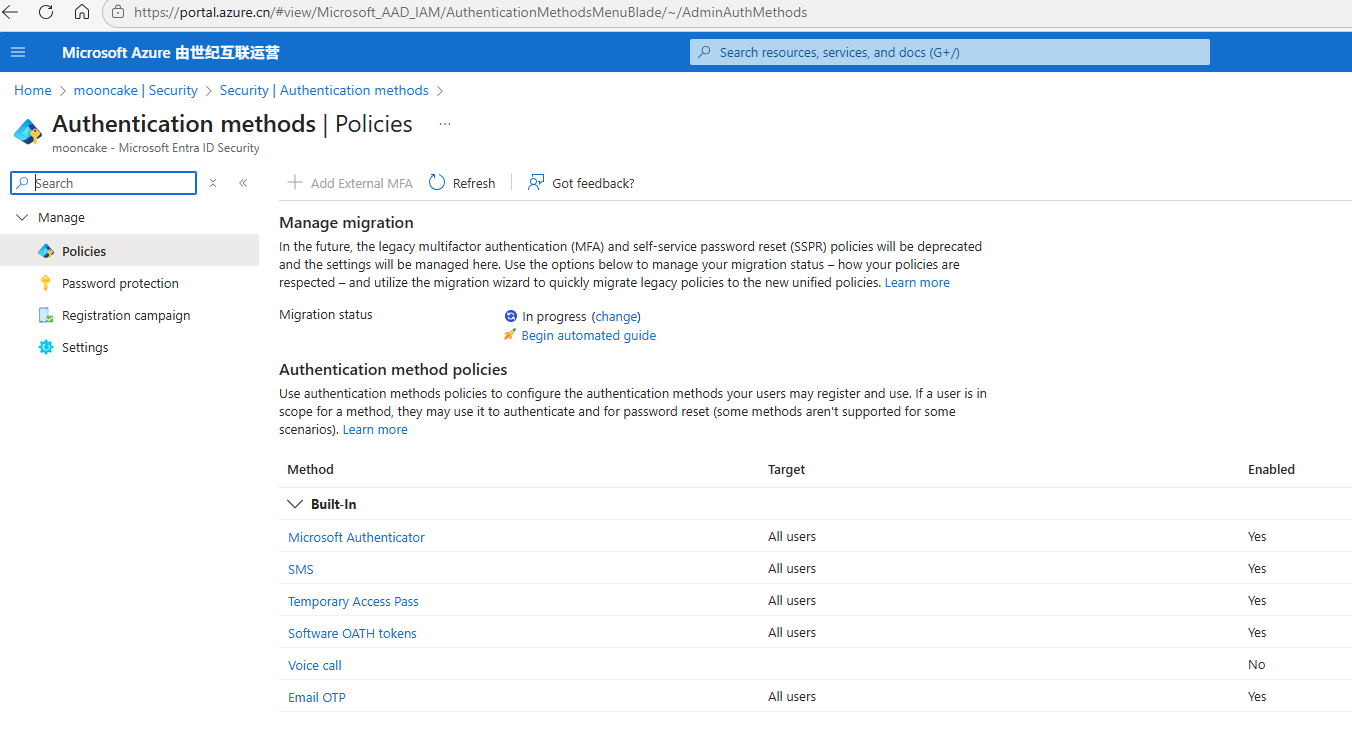Click the Refresh icon in the toolbar
Viewport: 1352px width, 732px height.
pyautogui.click(x=437, y=183)
